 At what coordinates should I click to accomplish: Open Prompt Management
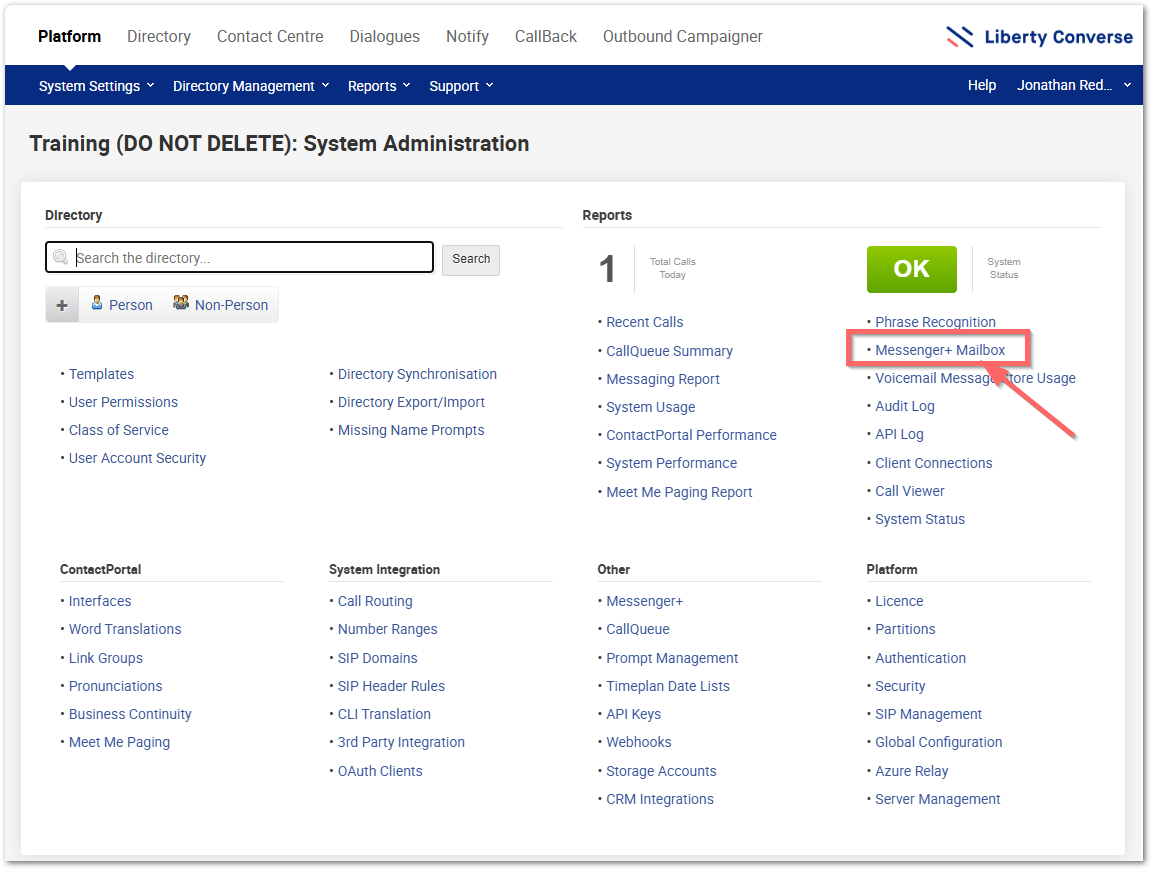672,658
